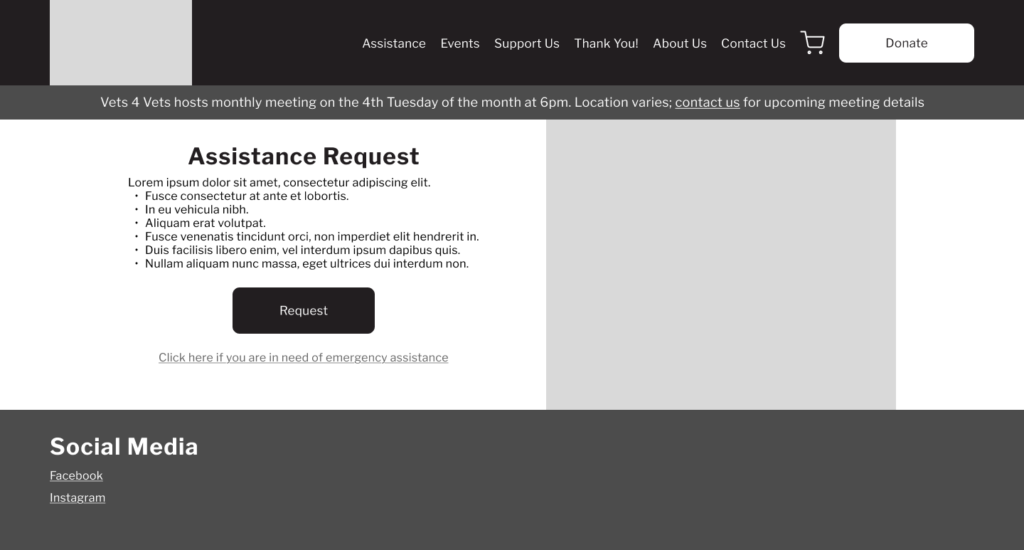Click Contact Us in the top navigation

click(x=752, y=44)
